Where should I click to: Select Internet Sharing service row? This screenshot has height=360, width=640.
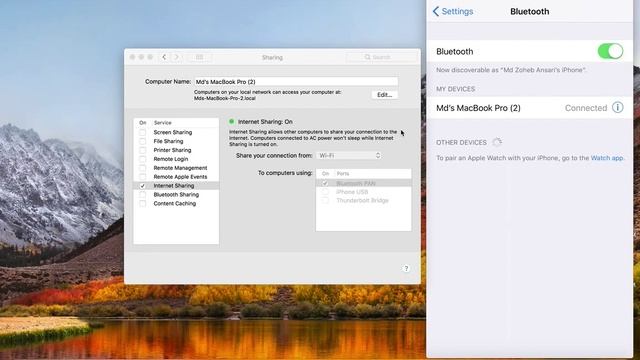point(176,186)
